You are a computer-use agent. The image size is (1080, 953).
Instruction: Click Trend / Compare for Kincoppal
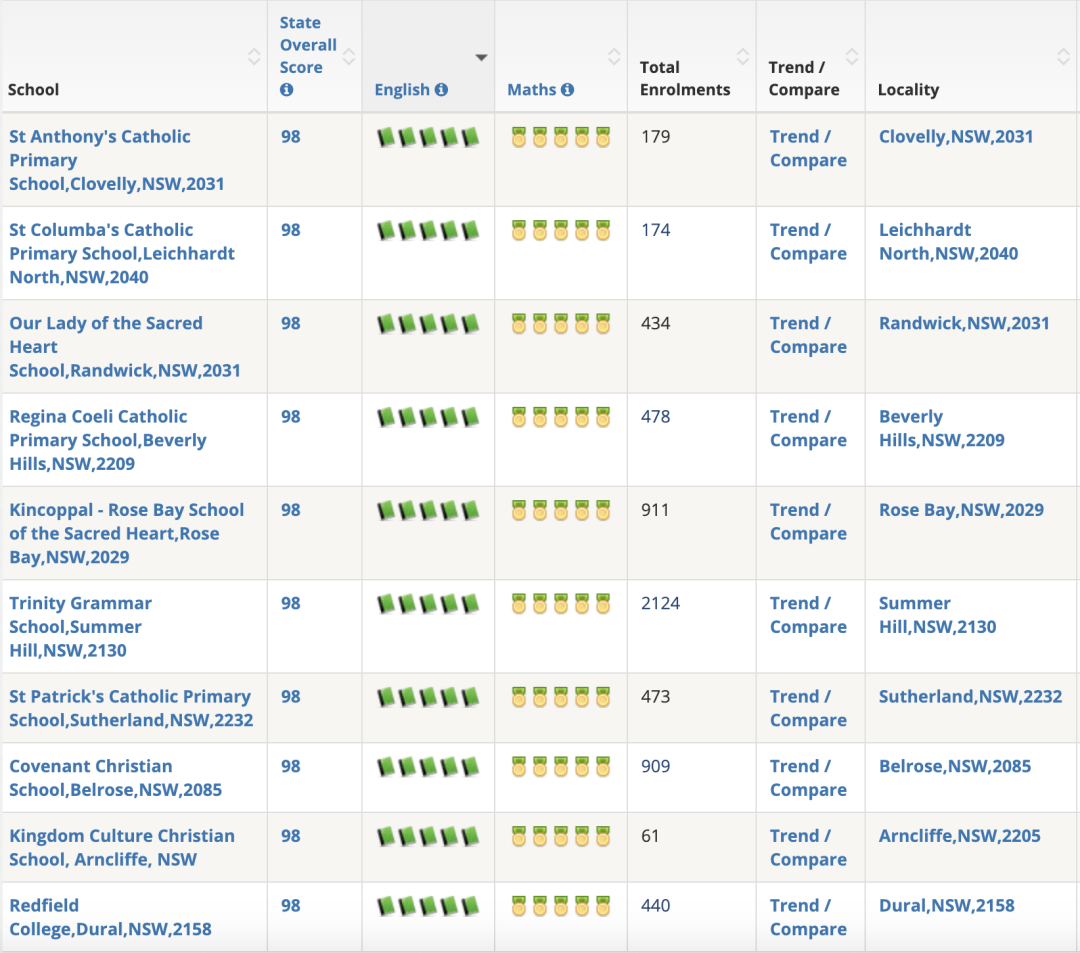pos(808,521)
